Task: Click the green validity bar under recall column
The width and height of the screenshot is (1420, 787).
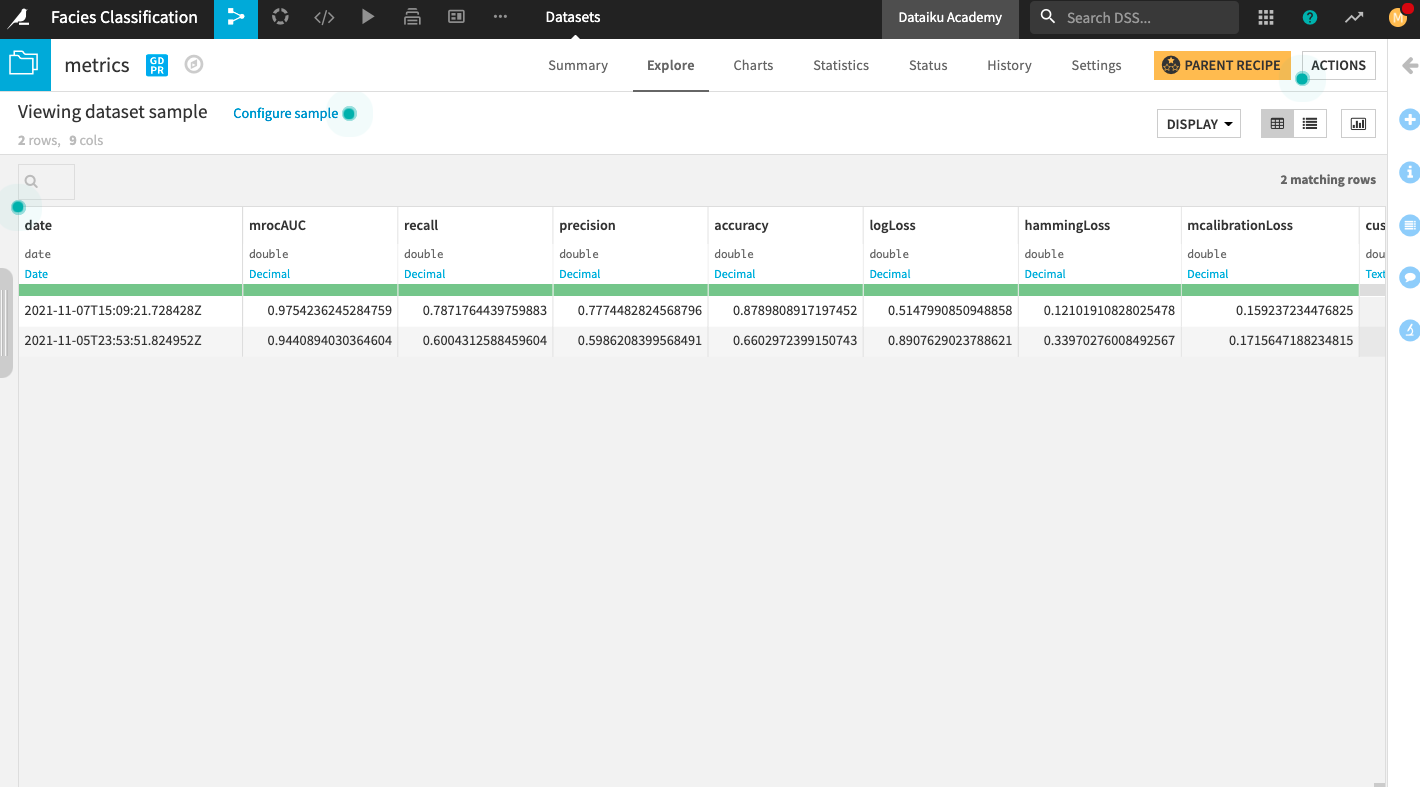Action: [x=475, y=290]
